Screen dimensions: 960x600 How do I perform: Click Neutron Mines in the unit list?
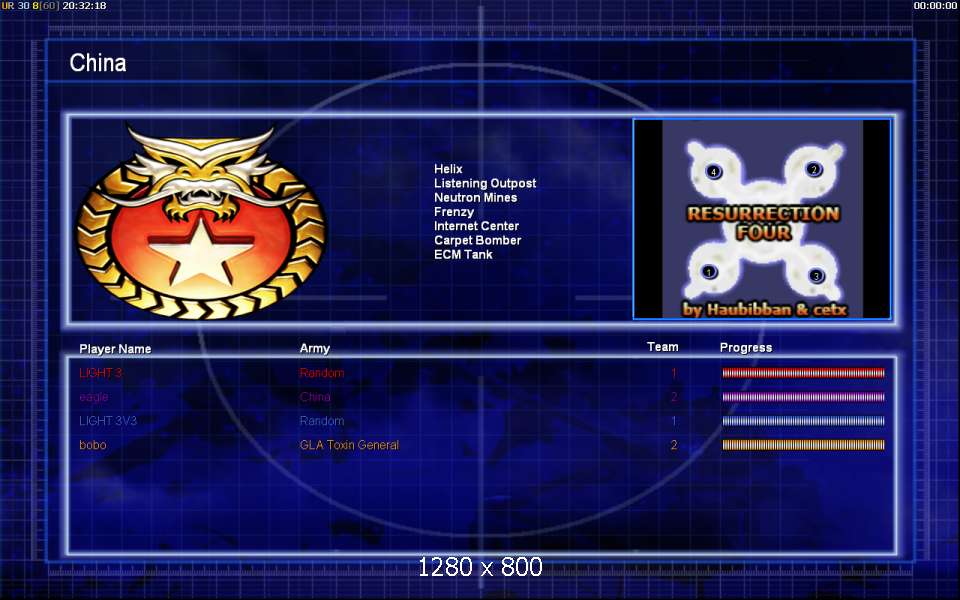[x=476, y=198]
